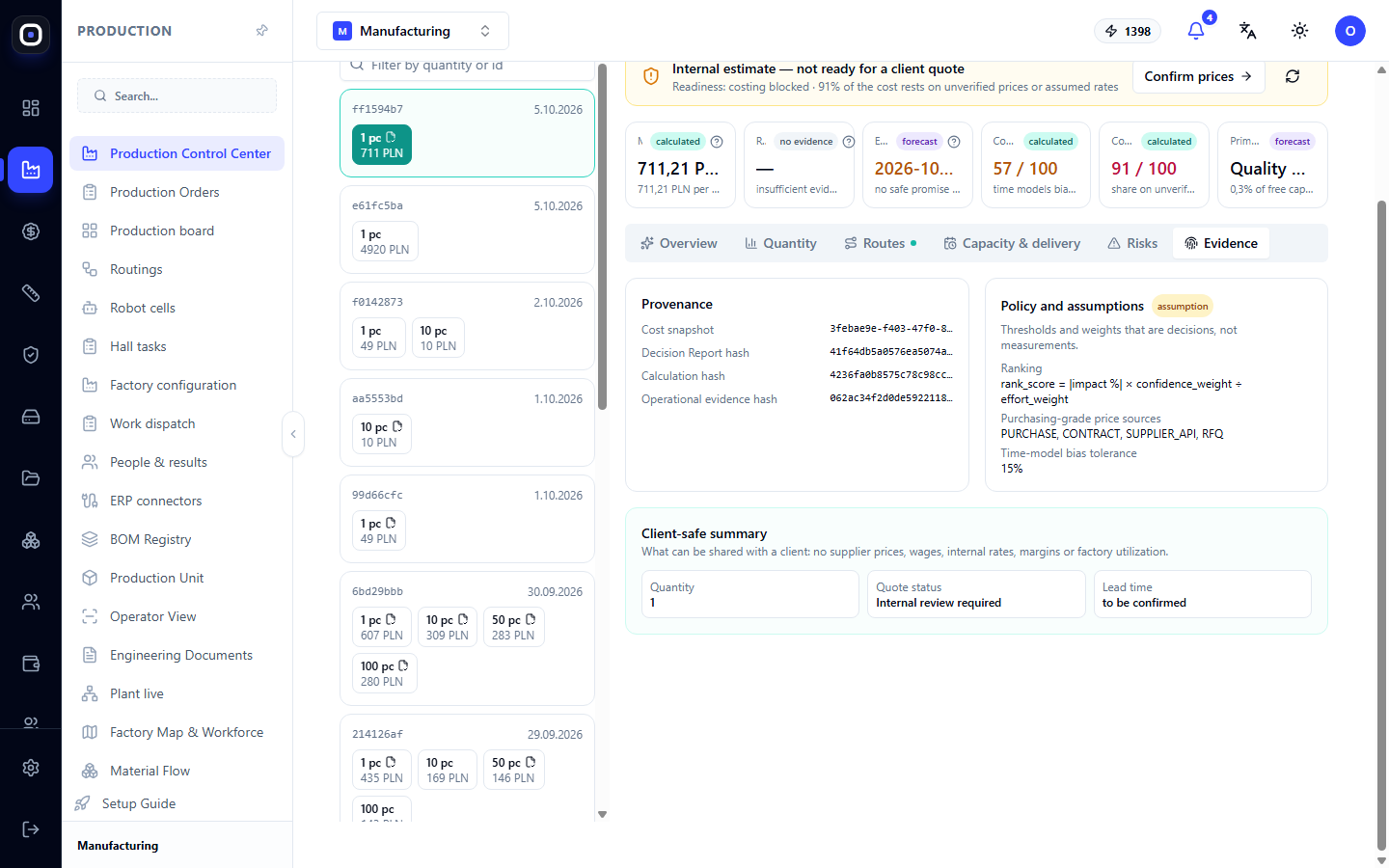Click the help icon on the calculated price card

[x=717, y=142]
